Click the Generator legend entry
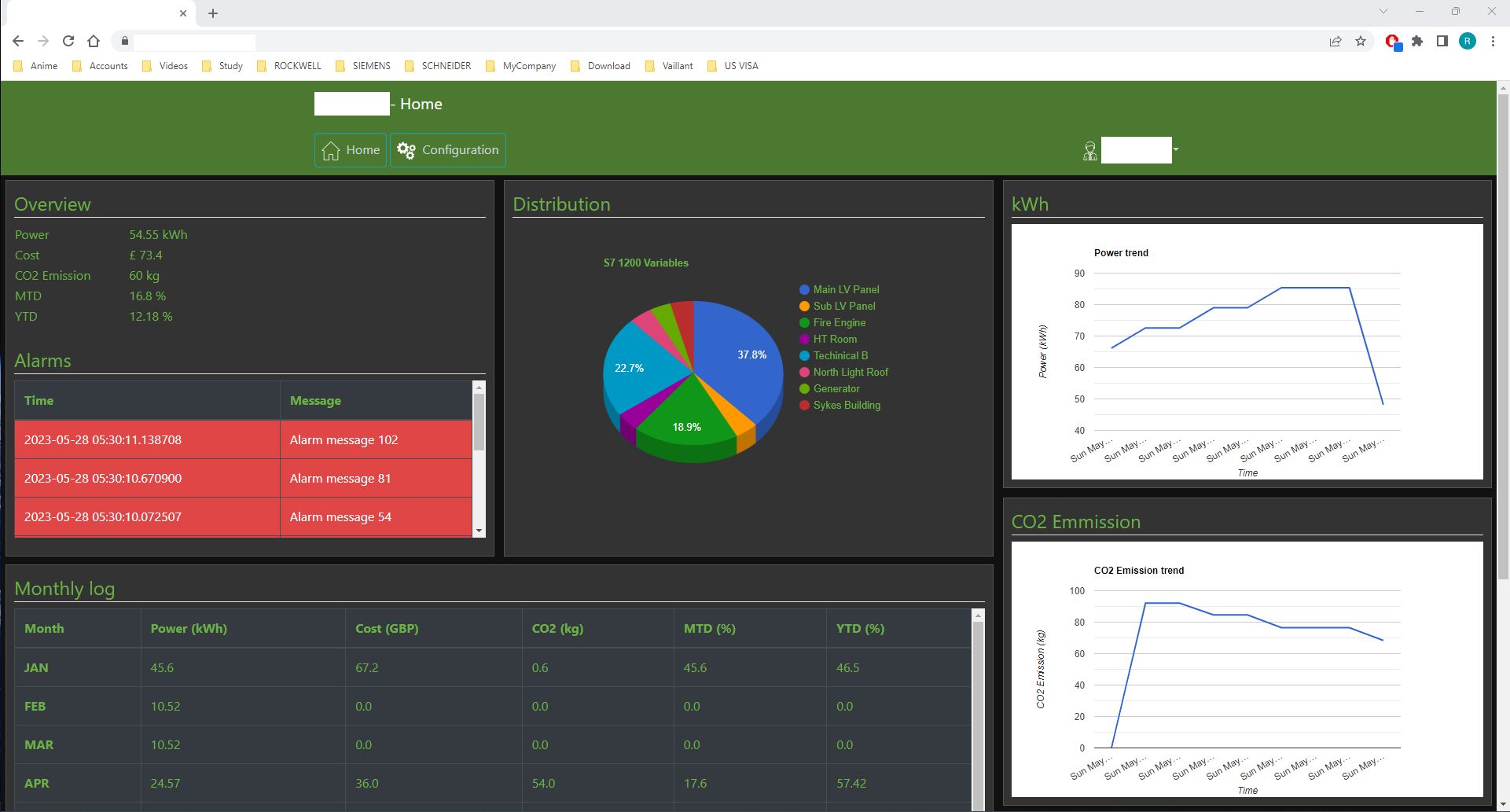 tap(829, 389)
